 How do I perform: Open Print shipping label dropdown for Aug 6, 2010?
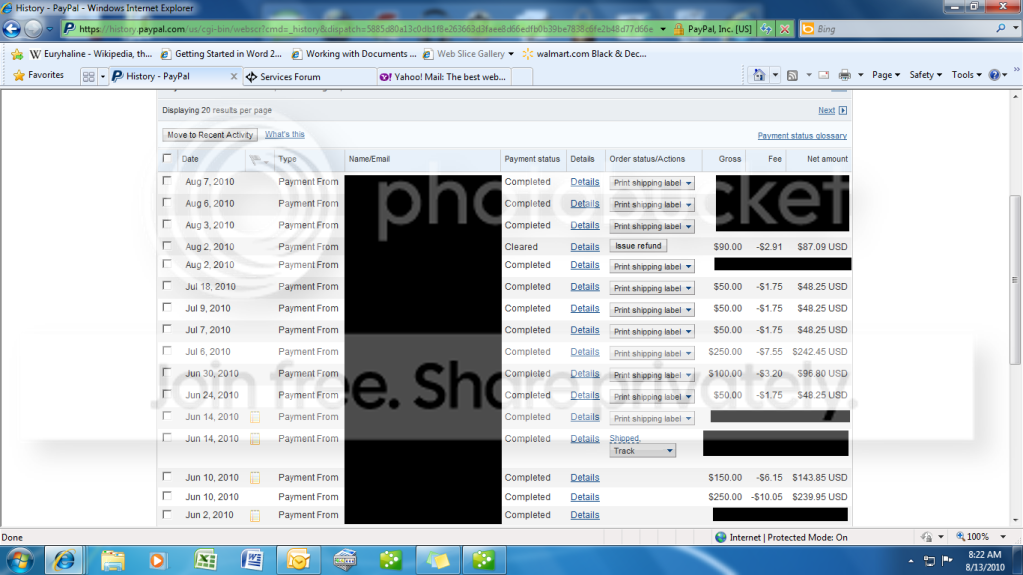coord(651,204)
